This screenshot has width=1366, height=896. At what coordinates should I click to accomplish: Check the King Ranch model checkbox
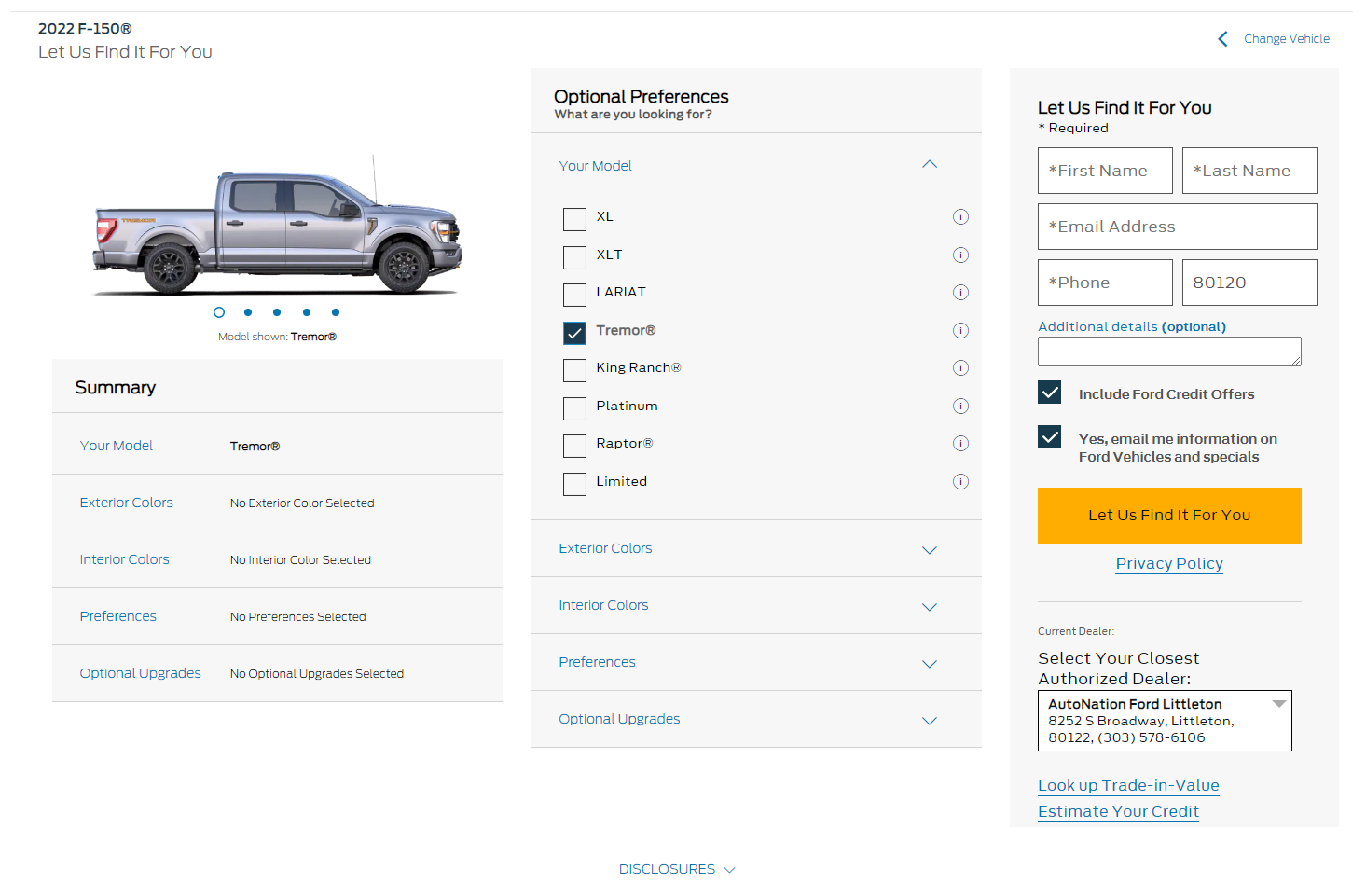tap(574, 370)
